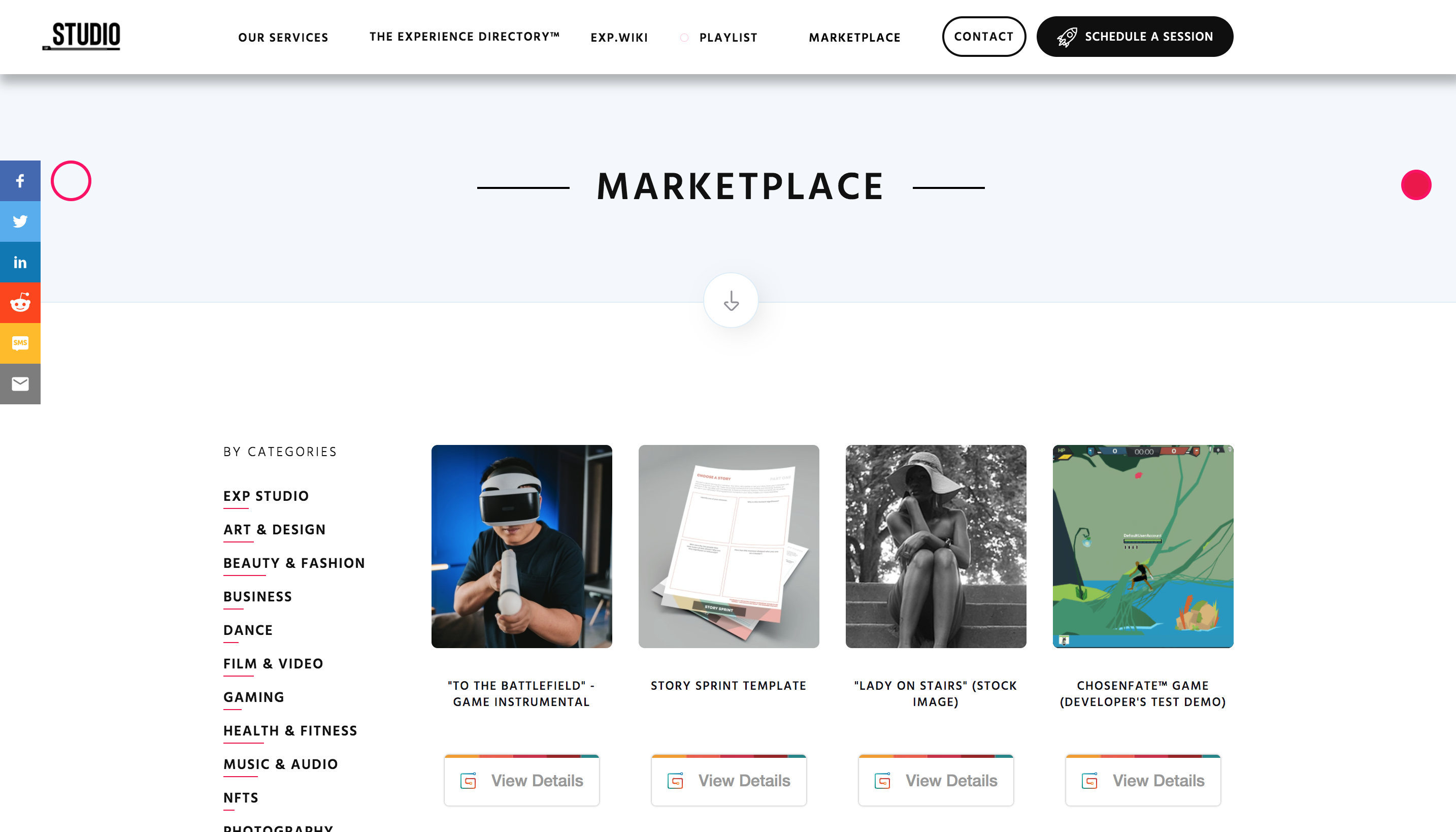Image resolution: width=1456 pixels, height=832 pixels.
Task: Open the Marketplace nav menu
Action: point(854,38)
